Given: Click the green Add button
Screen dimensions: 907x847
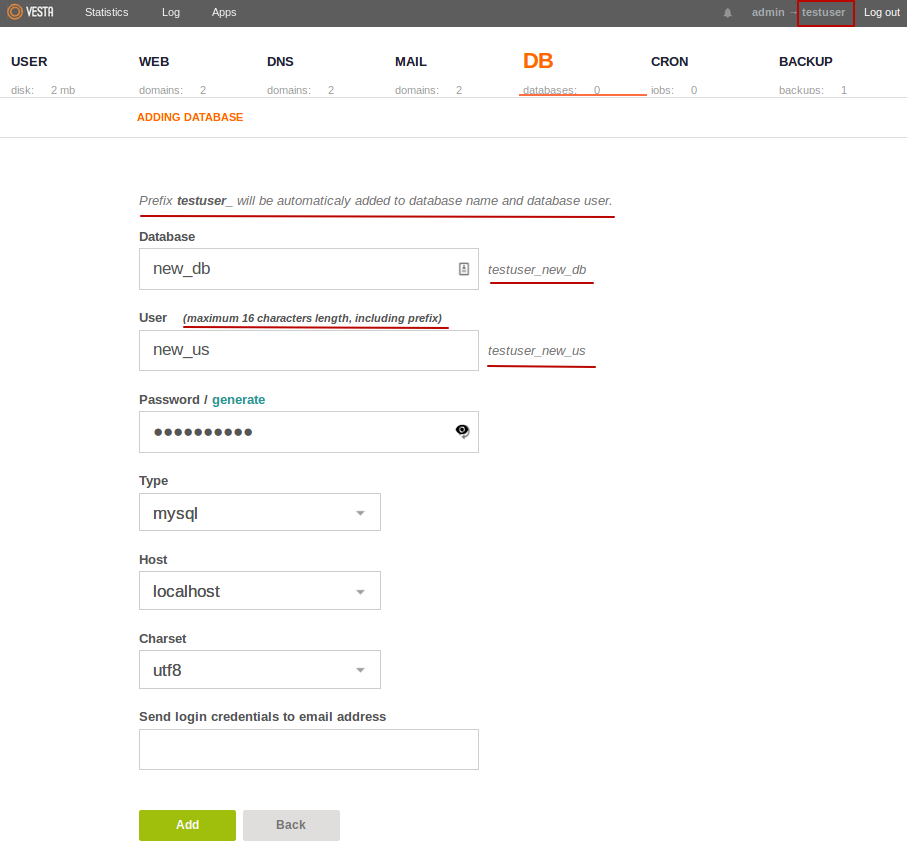Looking at the screenshot, I should (187, 825).
